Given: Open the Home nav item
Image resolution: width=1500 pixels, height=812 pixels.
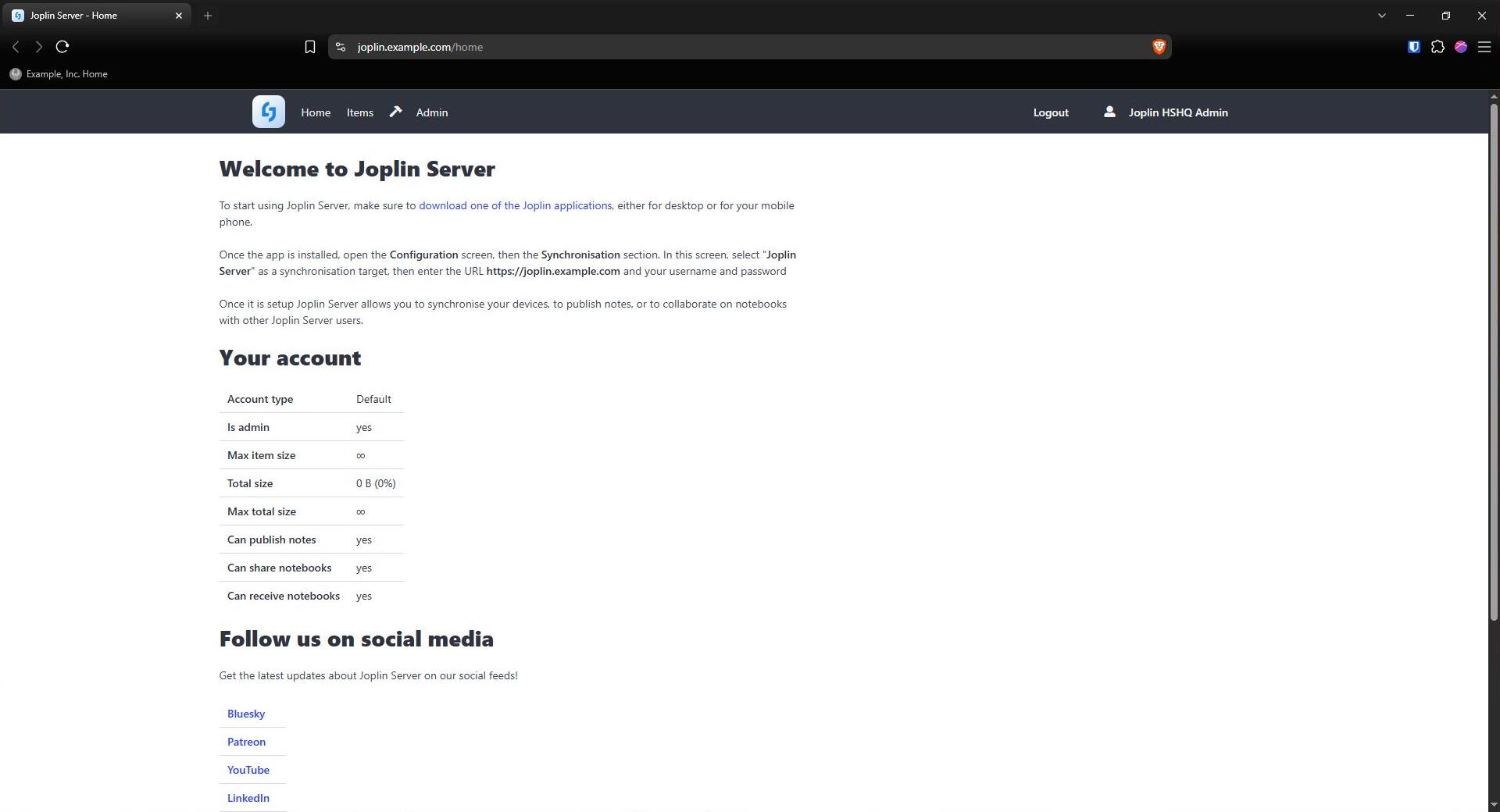Looking at the screenshot, I should [x=316, y=112].
